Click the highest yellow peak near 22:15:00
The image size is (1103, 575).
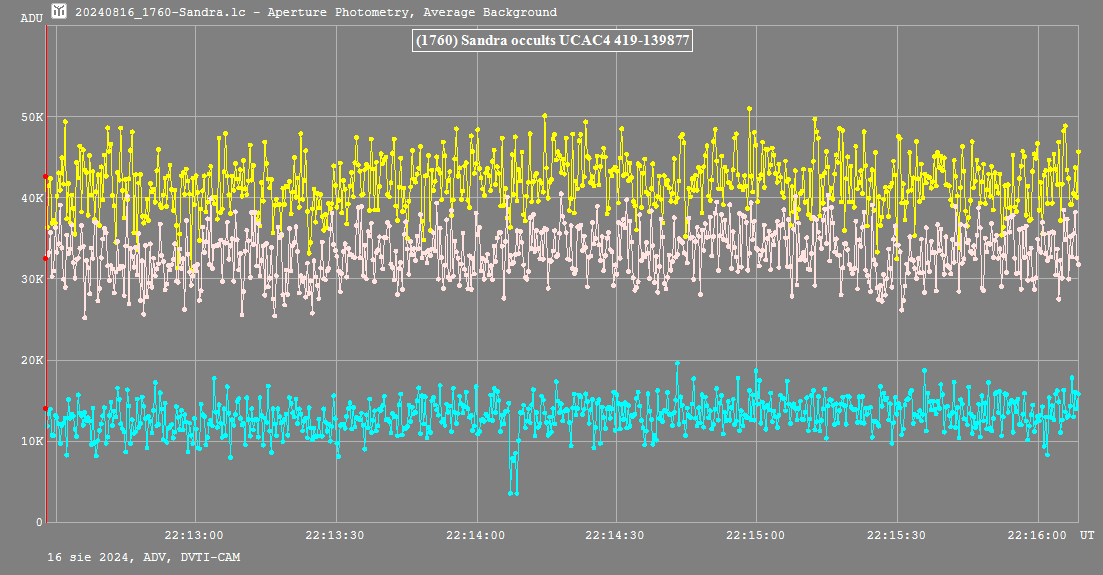coord(750,108)
